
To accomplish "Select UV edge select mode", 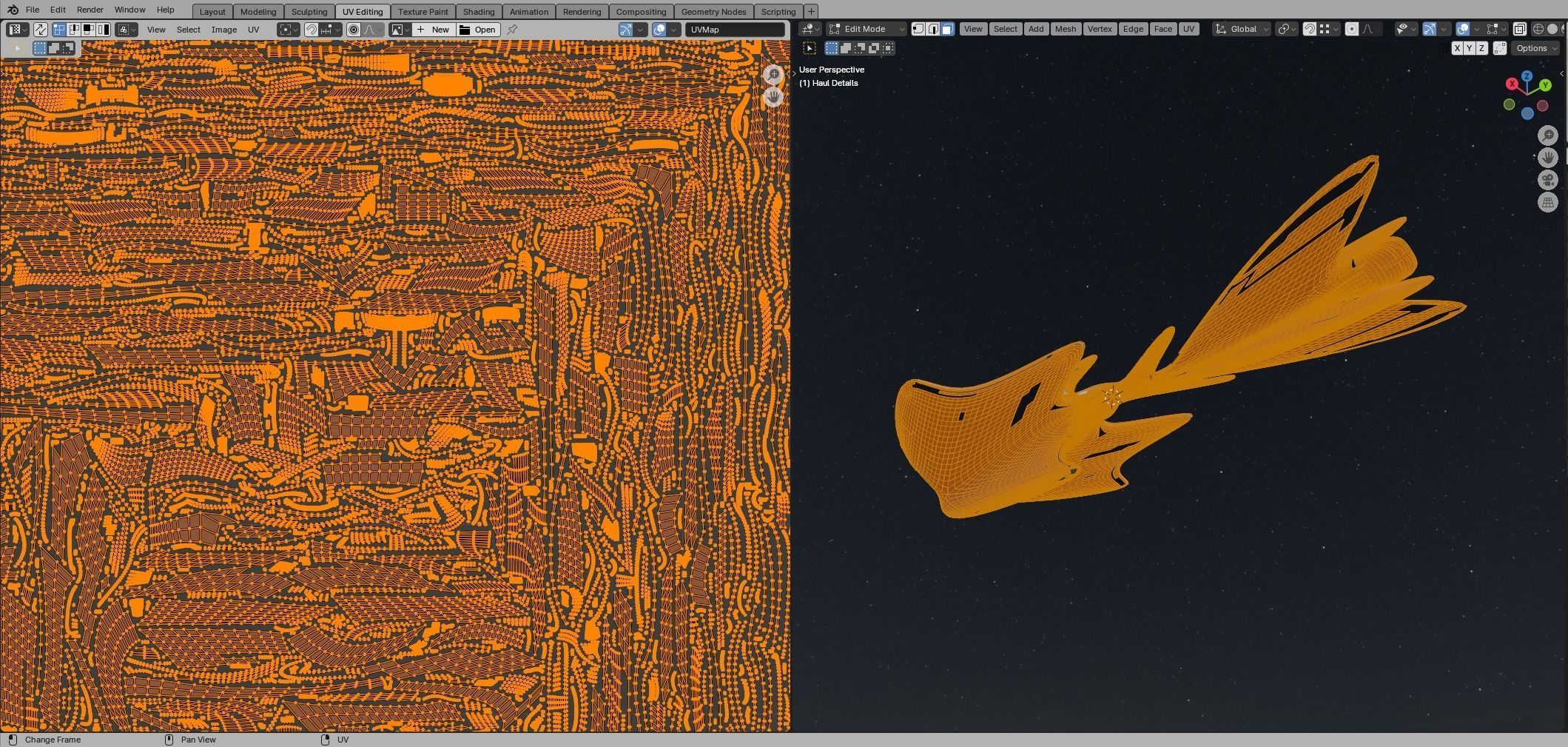I will pos(74,30).
